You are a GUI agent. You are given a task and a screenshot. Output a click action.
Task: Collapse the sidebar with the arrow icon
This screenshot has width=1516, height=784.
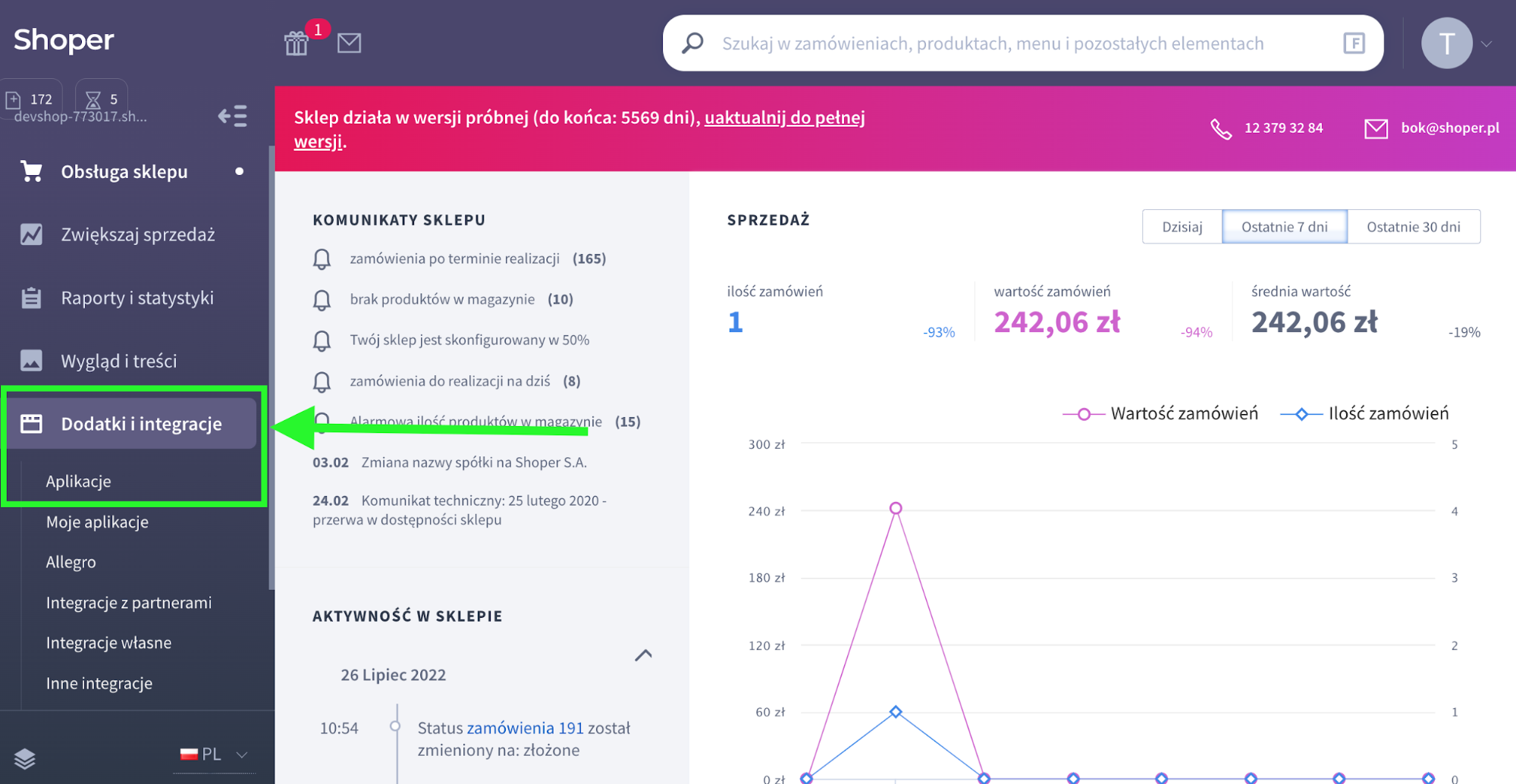point(232,116)
